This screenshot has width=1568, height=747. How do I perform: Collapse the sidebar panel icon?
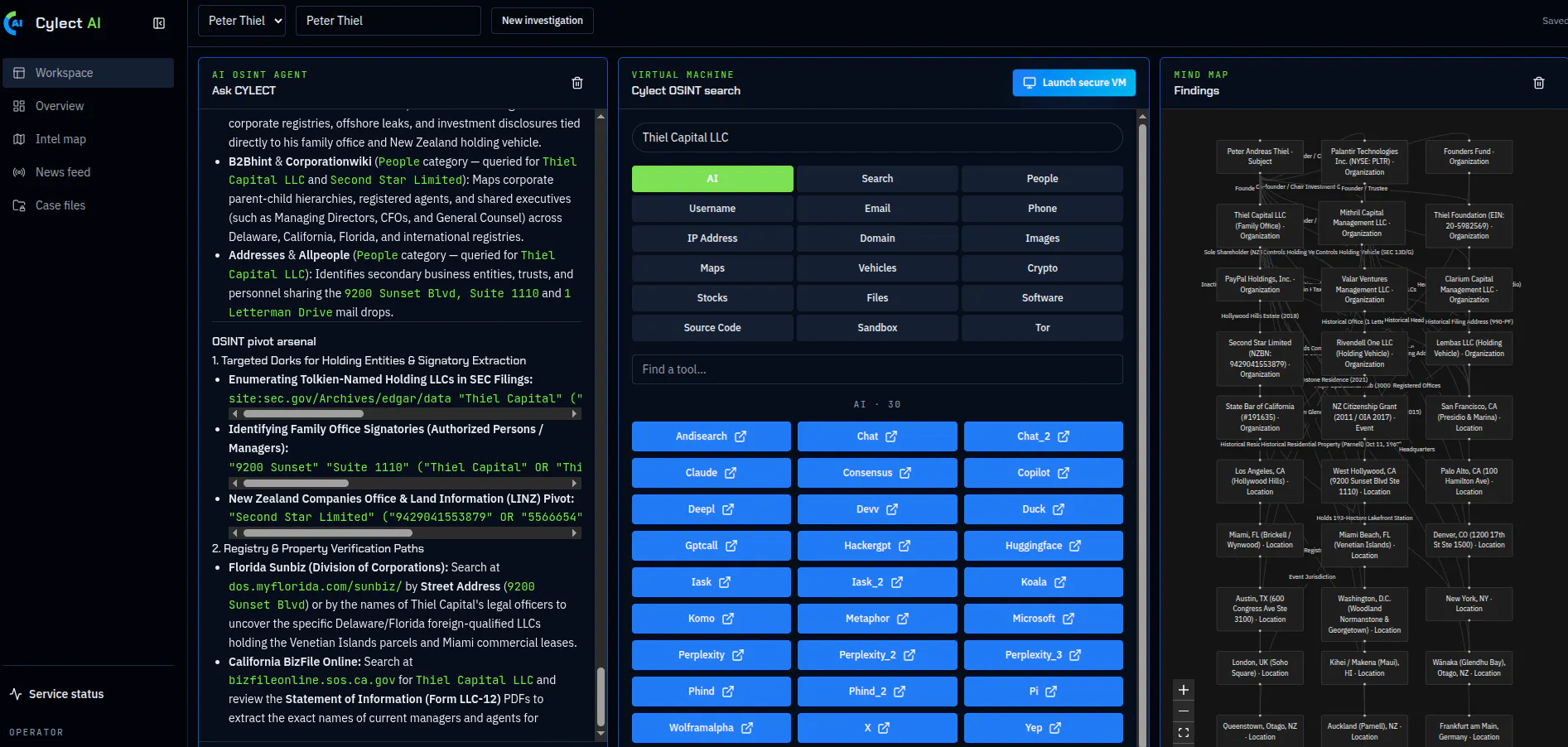[159, 23]
